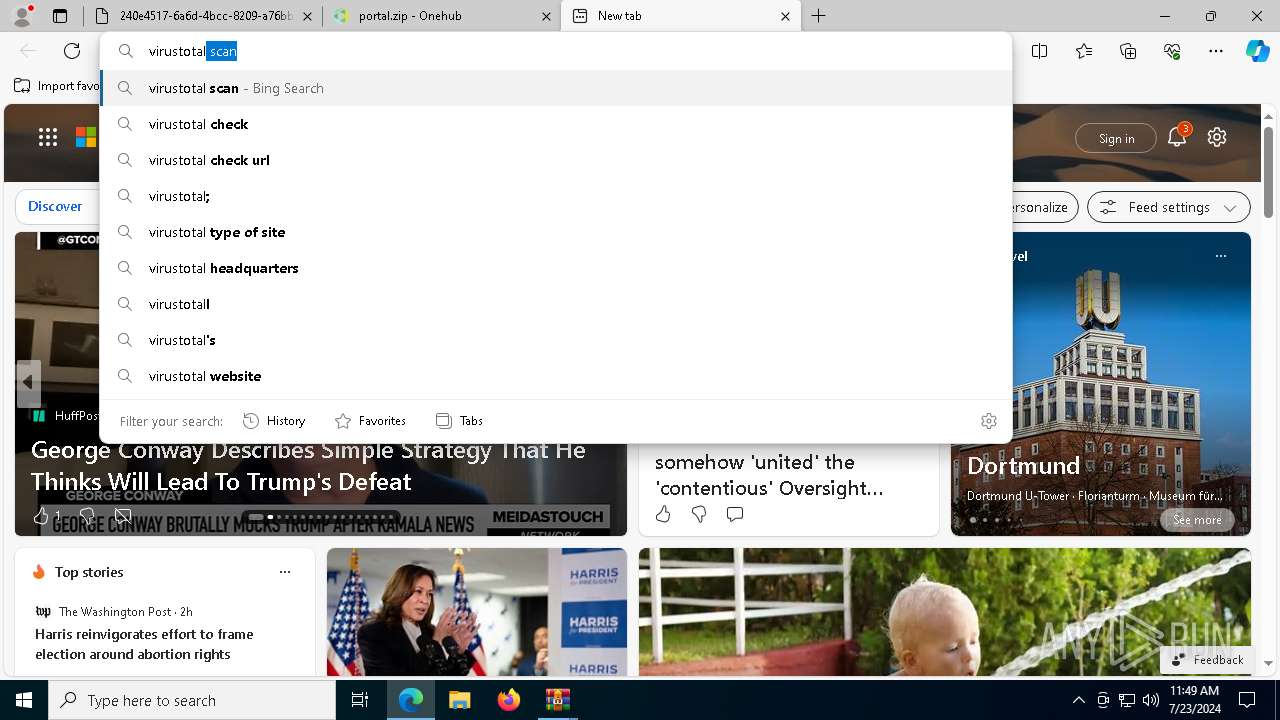Launch Firefox from taskbar

[509, 700]
